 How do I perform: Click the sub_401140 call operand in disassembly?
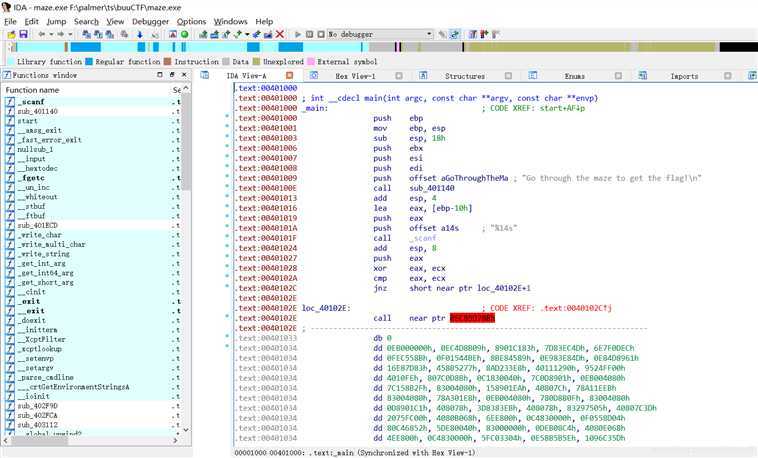[432, 188]
